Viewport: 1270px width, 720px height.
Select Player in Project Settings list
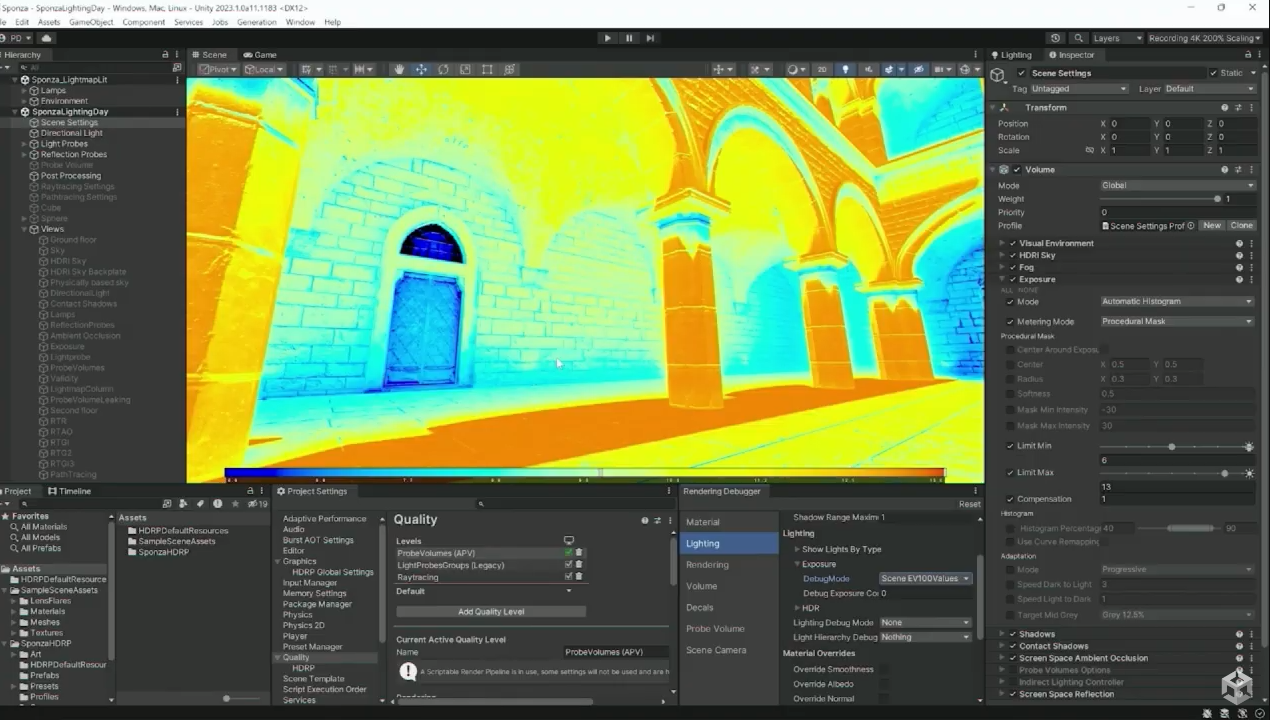tap(295, 636)
